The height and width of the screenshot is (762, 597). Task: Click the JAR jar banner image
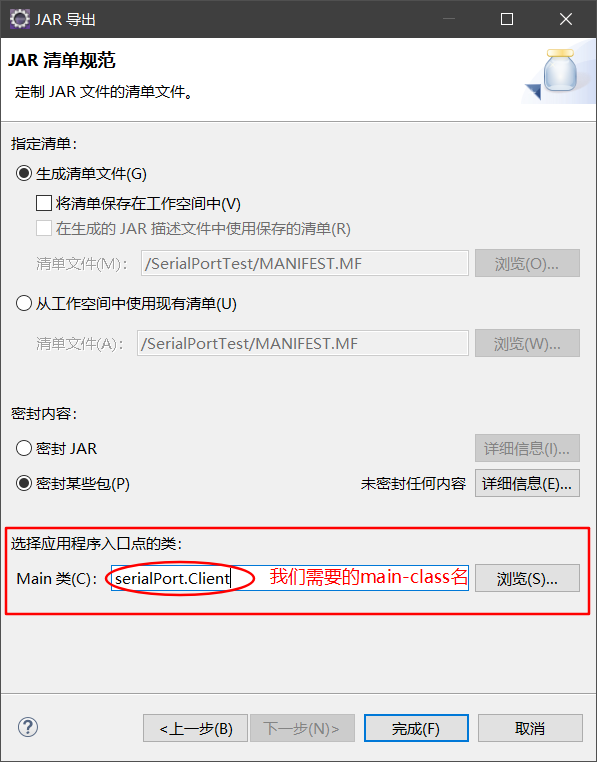tap(559, 74)
